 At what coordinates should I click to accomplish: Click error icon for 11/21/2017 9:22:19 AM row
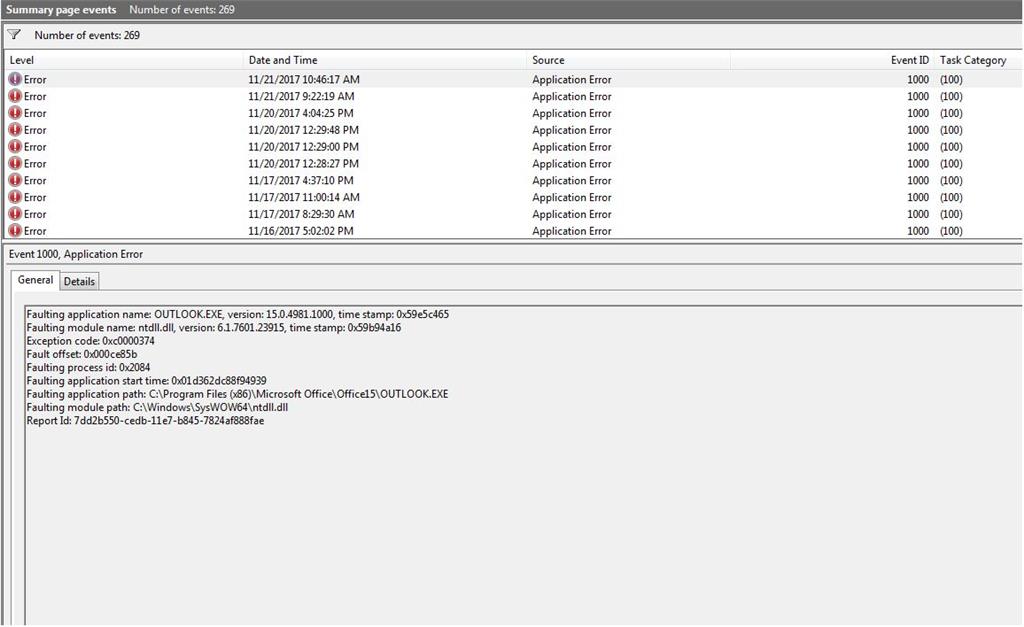click(x=15, y=96)
